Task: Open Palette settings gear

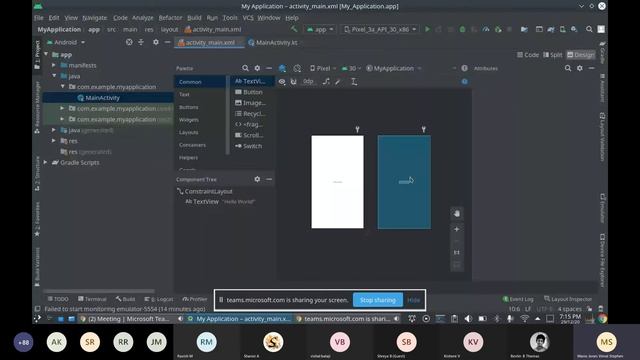Action: (x=257, y=68)
